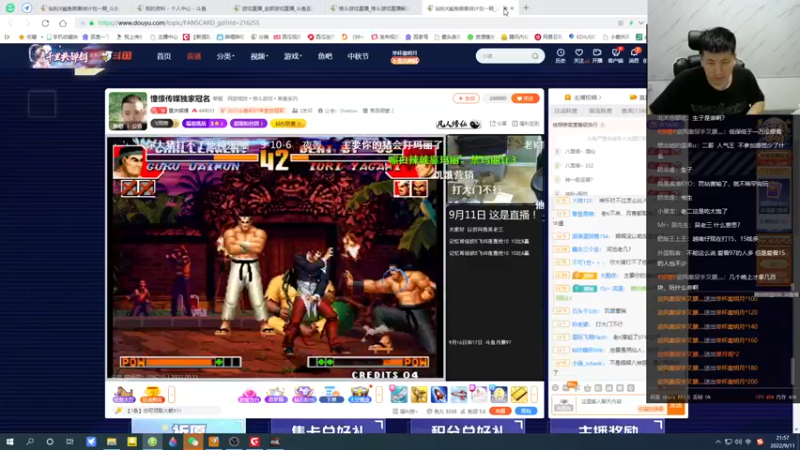This screenshot has height=450, width=800.
Task: Open the 消息 messages bell icon
Action: pyautogui.click(x=634, y=56)
